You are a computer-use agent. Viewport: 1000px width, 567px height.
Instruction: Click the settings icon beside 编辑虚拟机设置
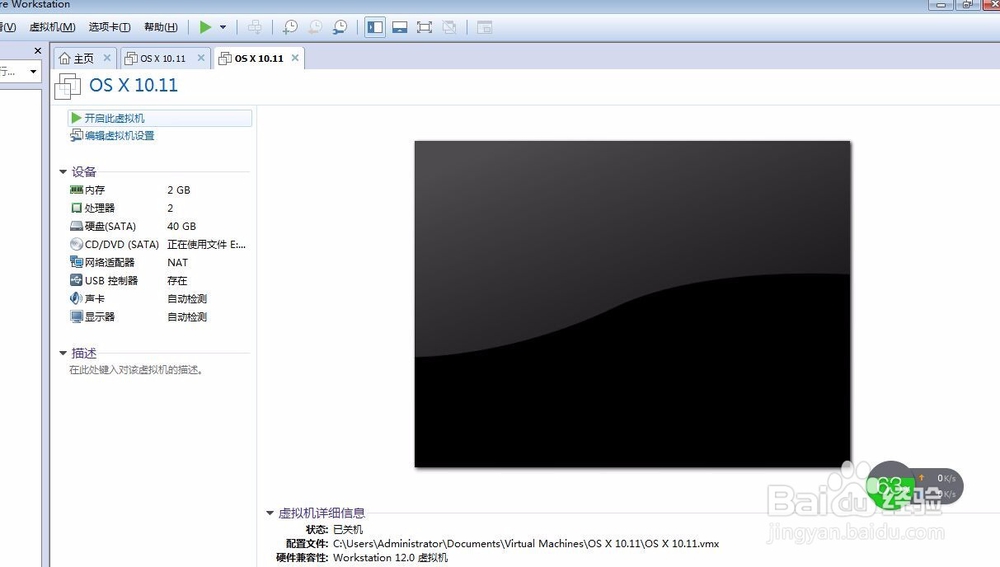click(x=77, y=135)
